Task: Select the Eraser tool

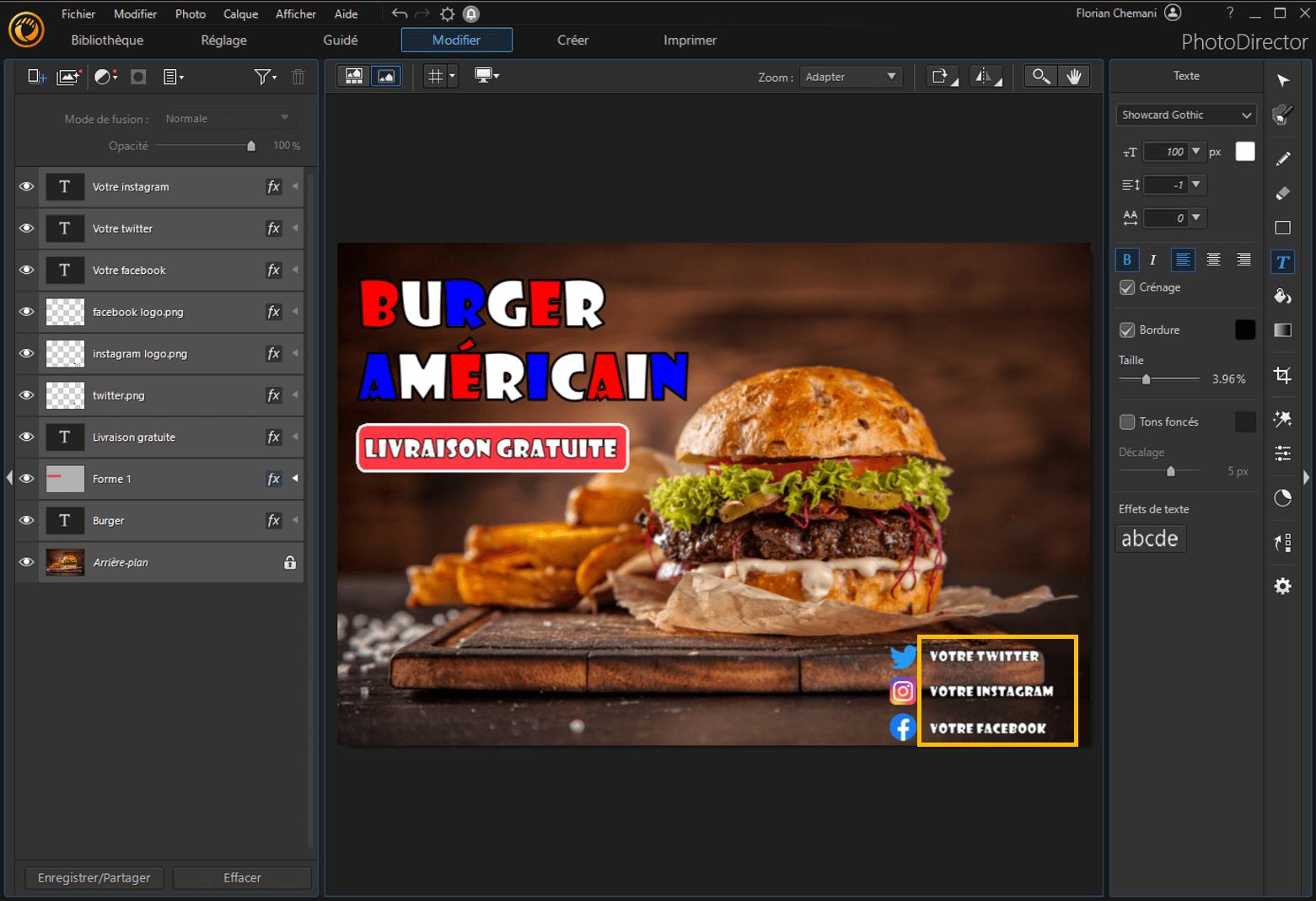Action: 1282,193
